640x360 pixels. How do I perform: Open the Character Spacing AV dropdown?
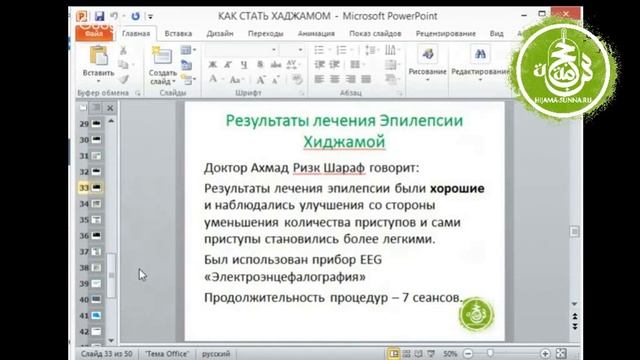[x=293, y=64]
